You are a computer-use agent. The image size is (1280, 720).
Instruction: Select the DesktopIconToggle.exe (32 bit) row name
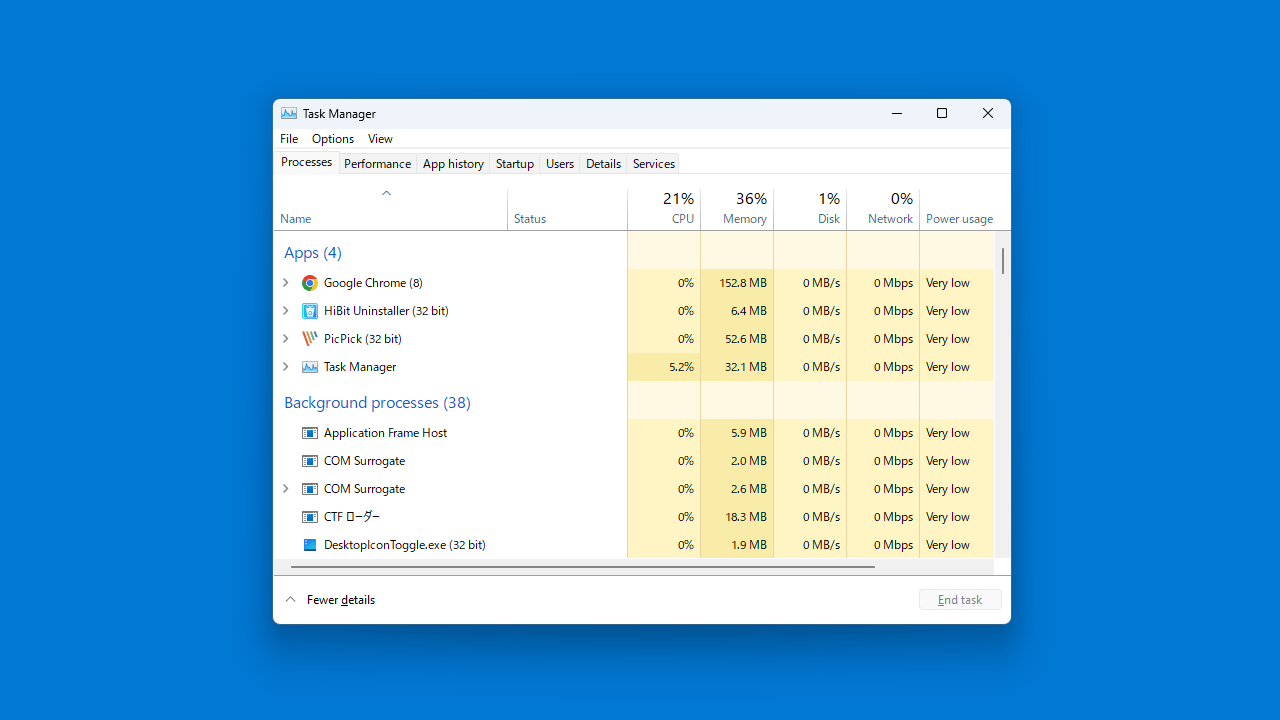pos(405,545)
